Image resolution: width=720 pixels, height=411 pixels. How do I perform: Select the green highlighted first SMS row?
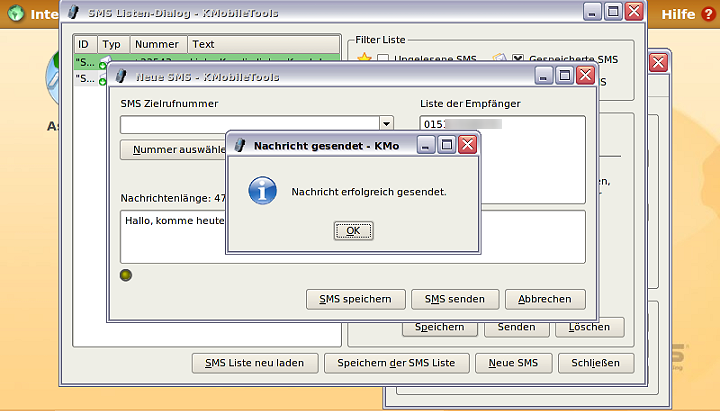click(x=207, y=59)
